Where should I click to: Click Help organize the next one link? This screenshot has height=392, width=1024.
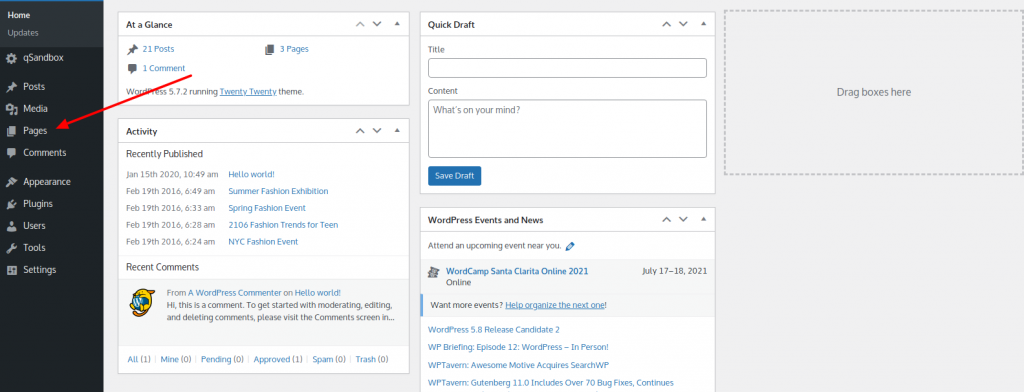[x=554, y=305]
